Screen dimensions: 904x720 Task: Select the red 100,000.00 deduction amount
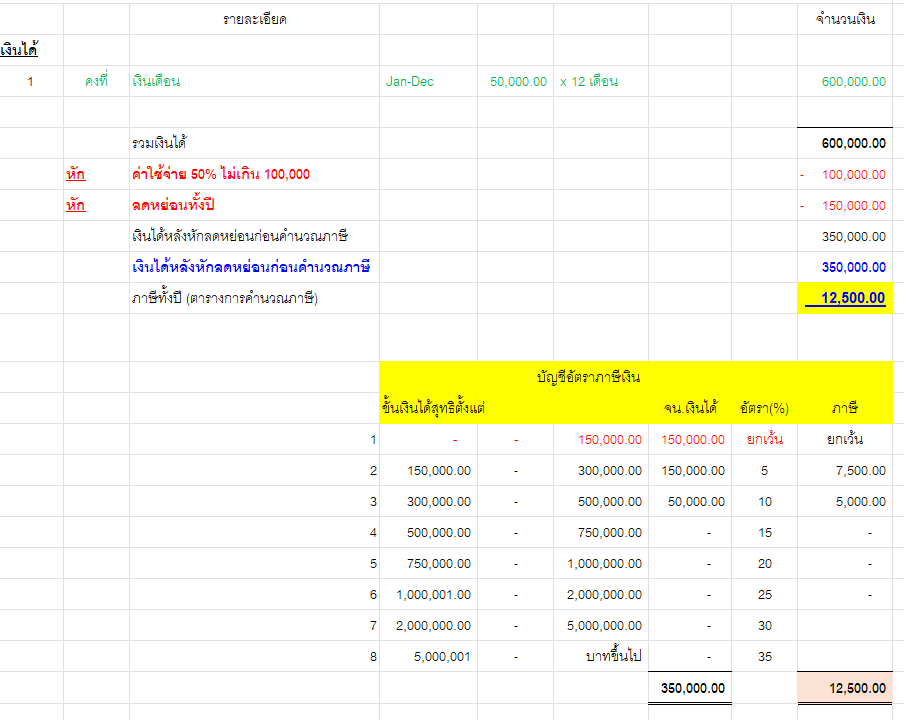(853, 175)
